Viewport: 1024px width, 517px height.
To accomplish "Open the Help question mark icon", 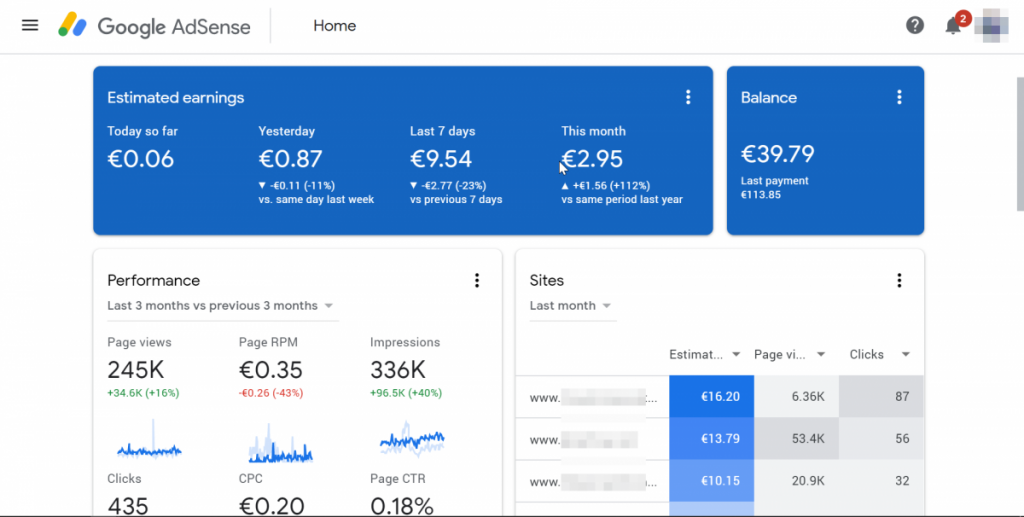I will (x=914, y=26).
